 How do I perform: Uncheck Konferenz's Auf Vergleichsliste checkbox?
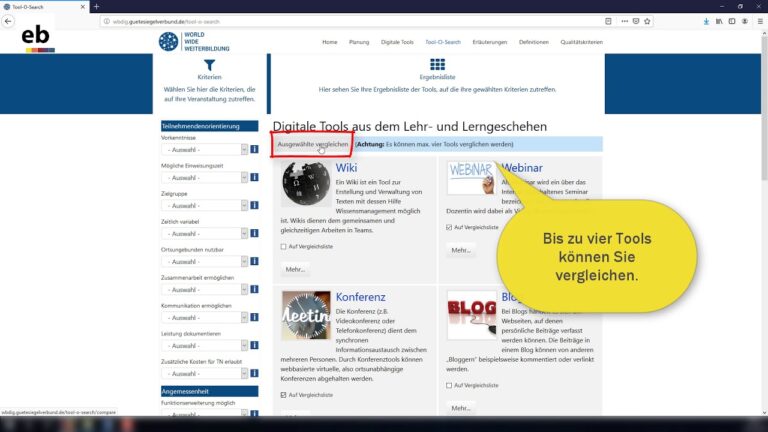click(x=285, y=395)
